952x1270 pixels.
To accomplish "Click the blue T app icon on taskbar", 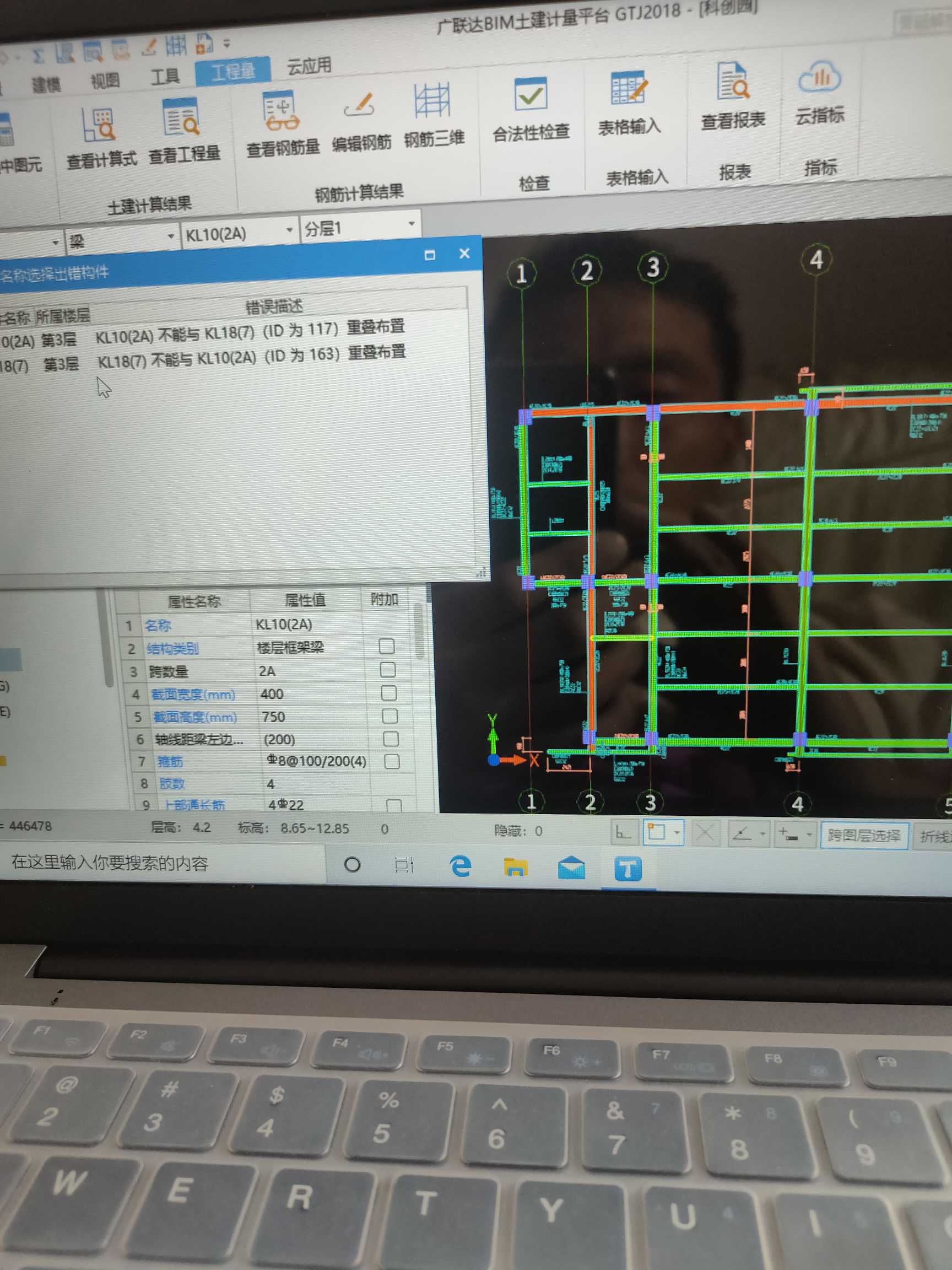I will pyautogui.click(x=628, y=869).
